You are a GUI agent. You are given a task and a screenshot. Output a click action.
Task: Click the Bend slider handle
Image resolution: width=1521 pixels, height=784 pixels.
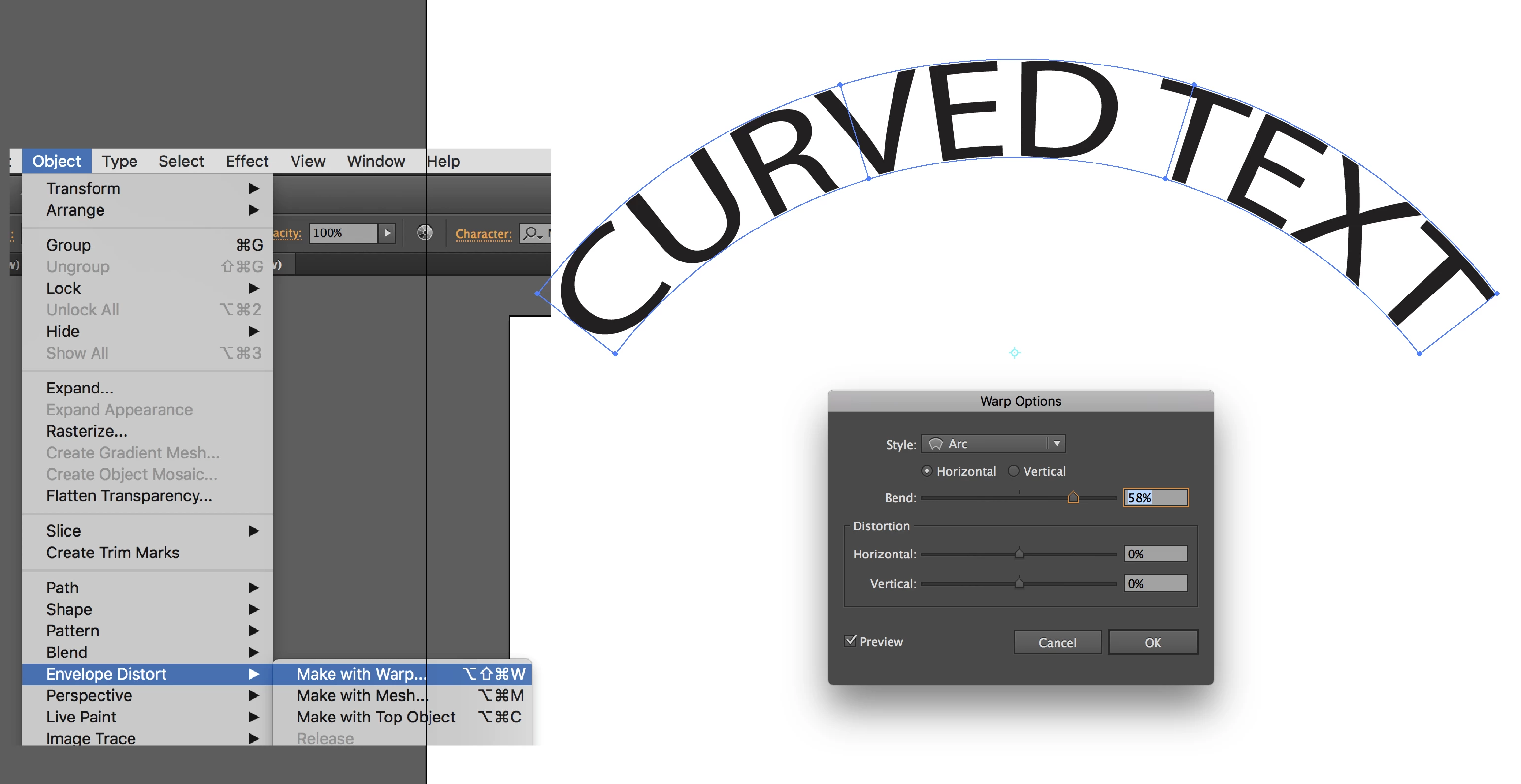1073,498
